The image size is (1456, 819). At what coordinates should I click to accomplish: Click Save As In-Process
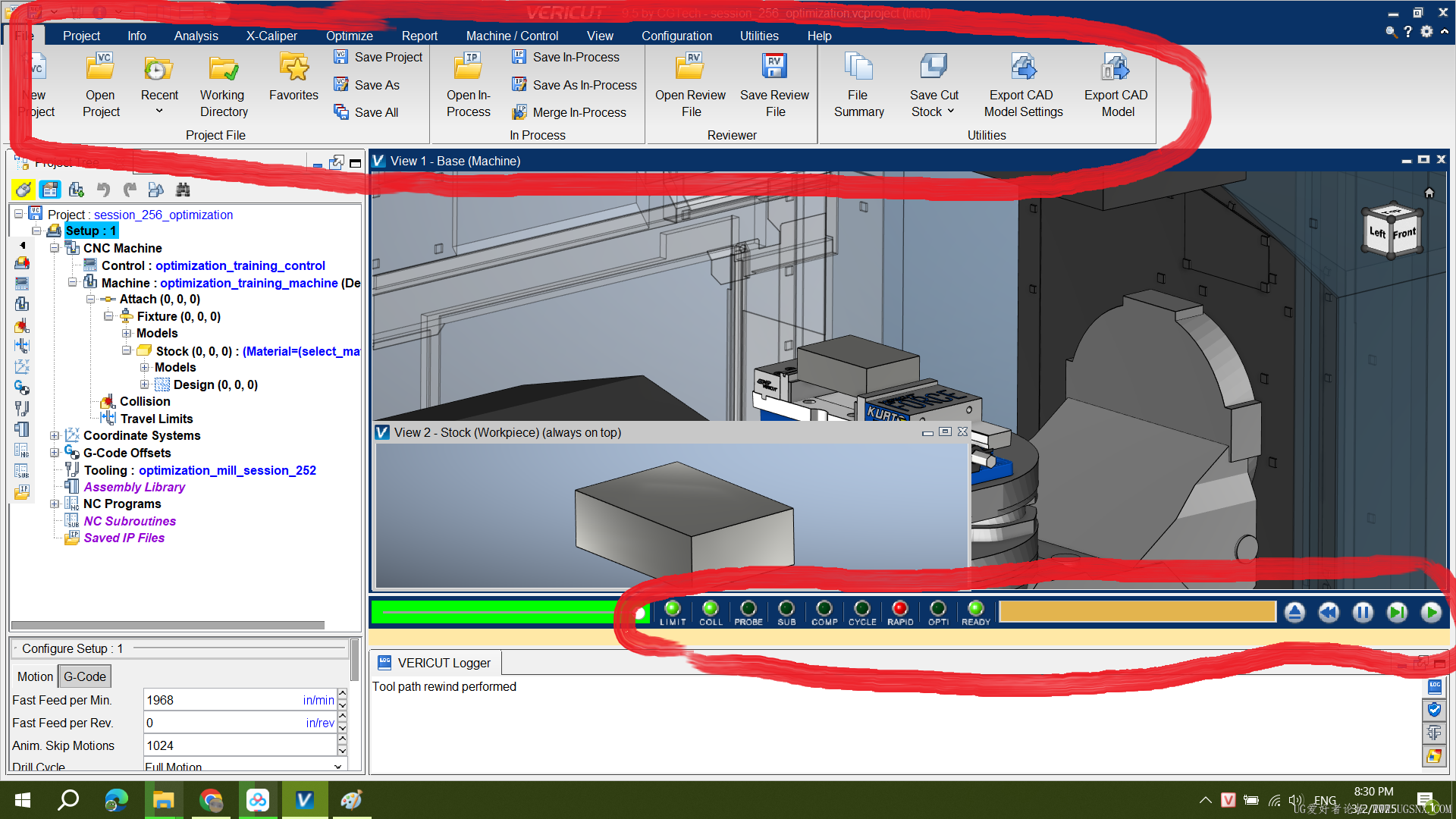(575, 85)
